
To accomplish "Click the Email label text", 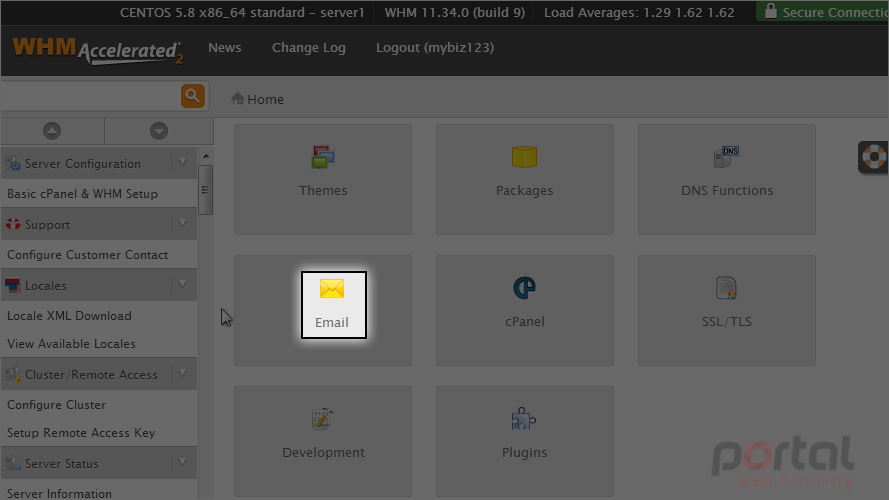I will [332, 323].
